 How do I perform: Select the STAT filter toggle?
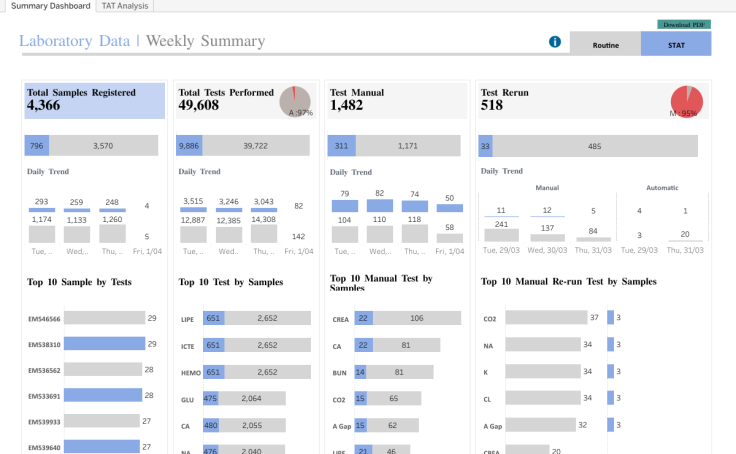point(676,45)
